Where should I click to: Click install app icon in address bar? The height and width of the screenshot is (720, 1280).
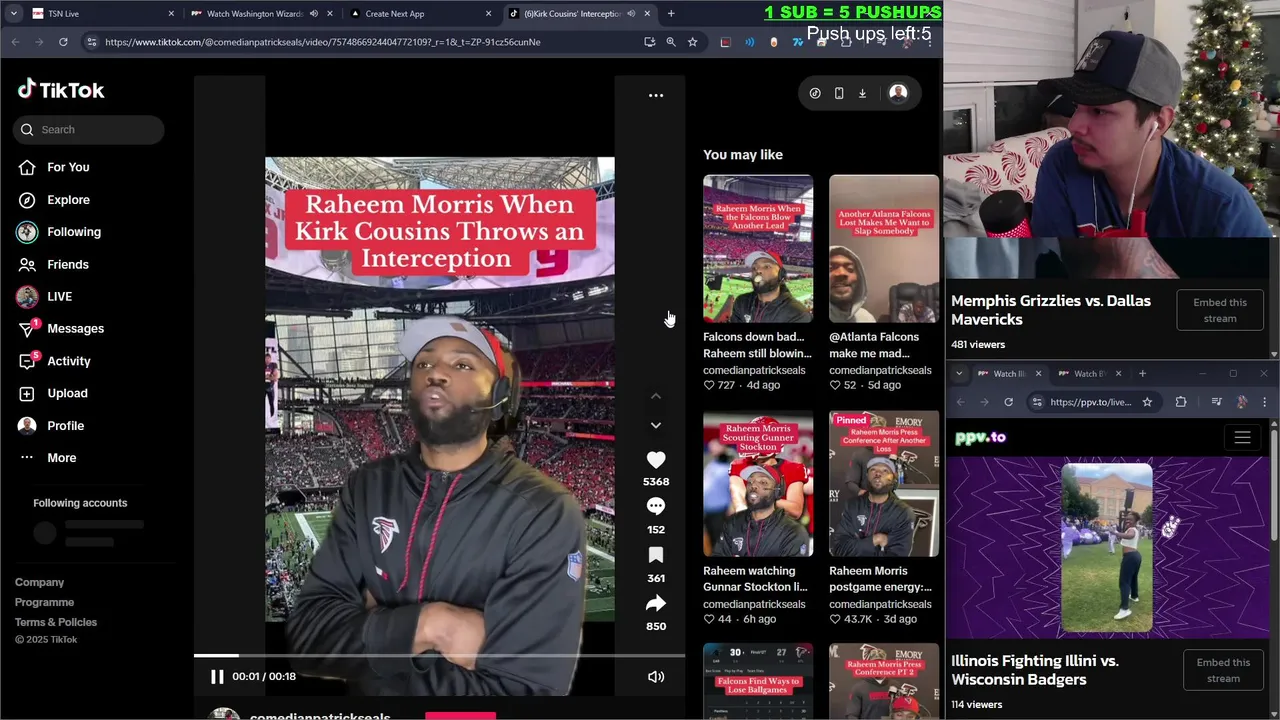coord(650,42)
